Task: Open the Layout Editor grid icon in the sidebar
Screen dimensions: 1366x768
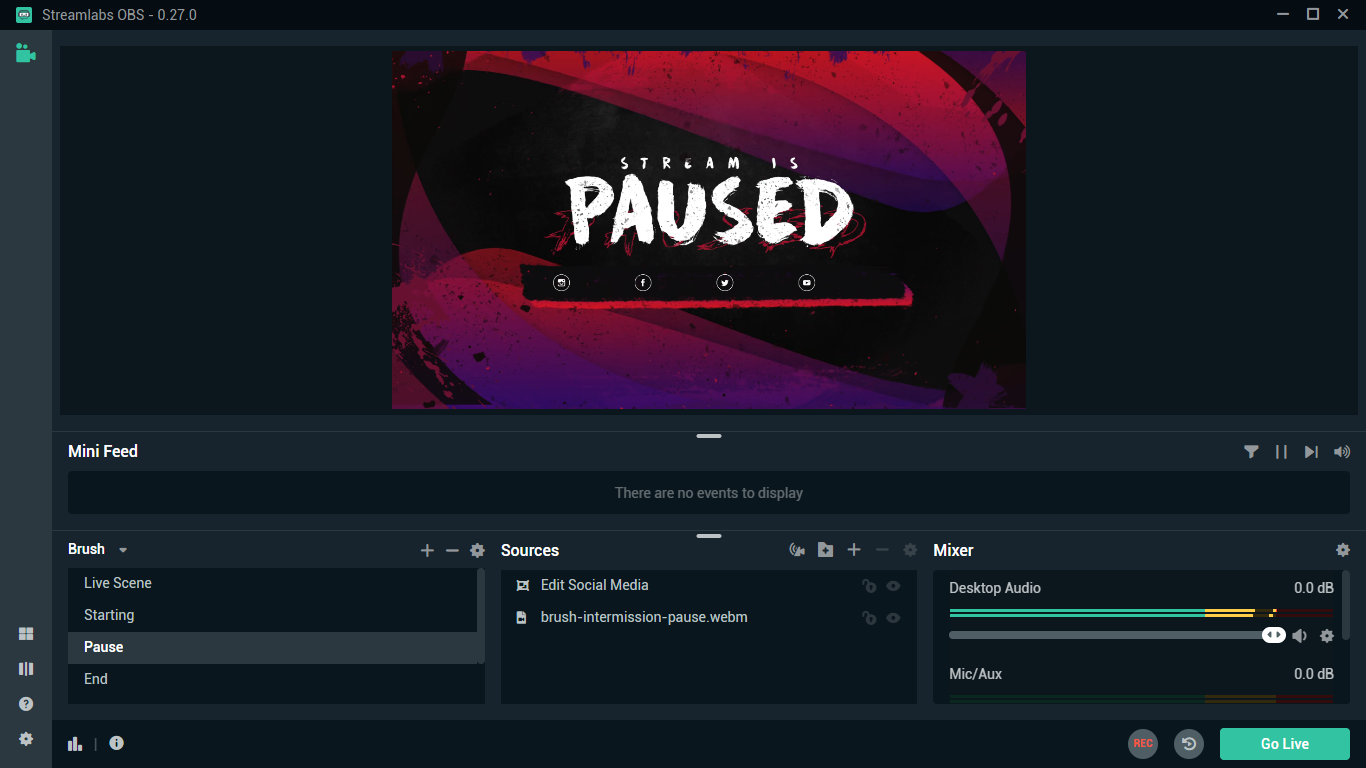Action: tap(26, 634)
